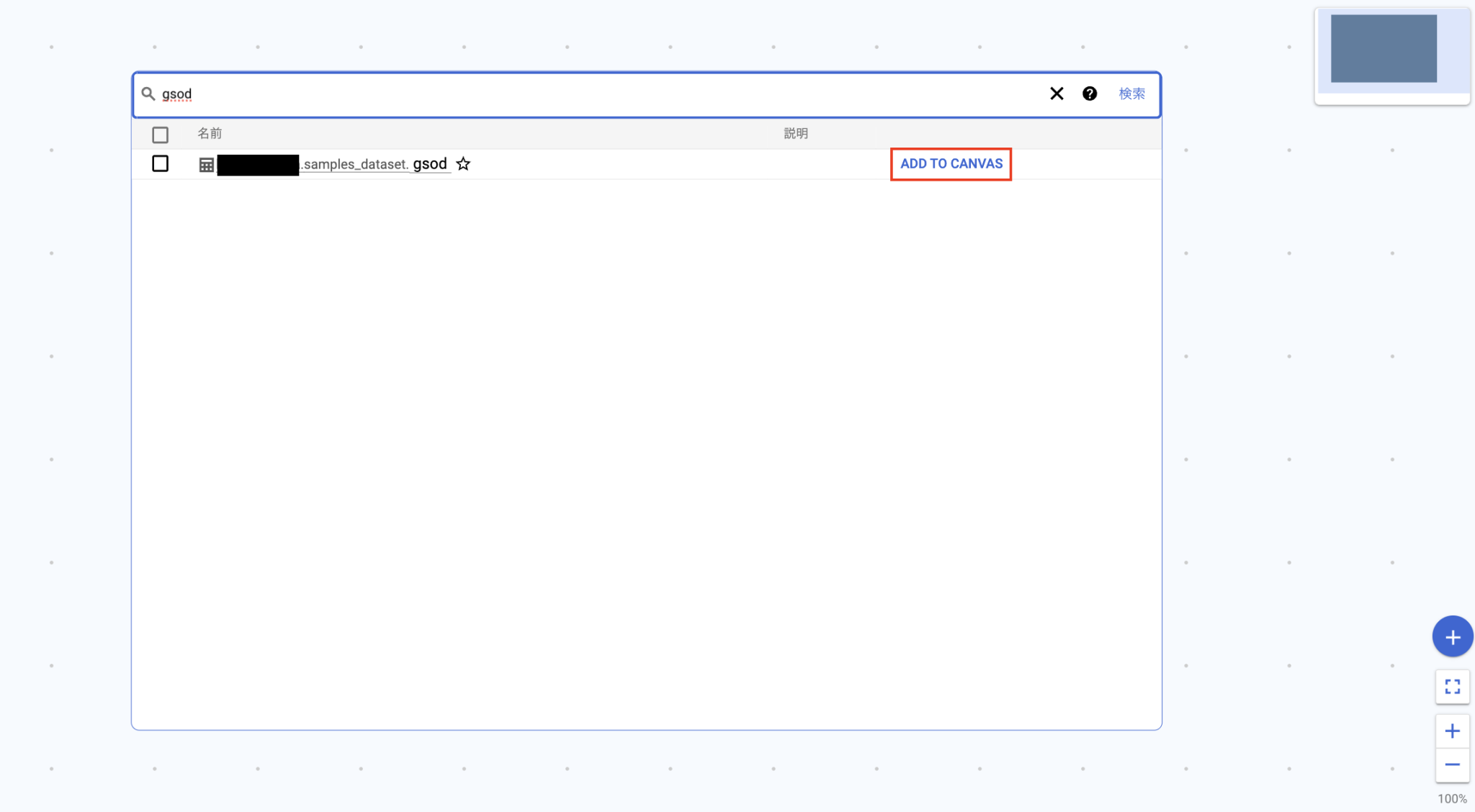Click the search magnifier icon
The width and height of the screenshot is (1475, 812).
149,94
